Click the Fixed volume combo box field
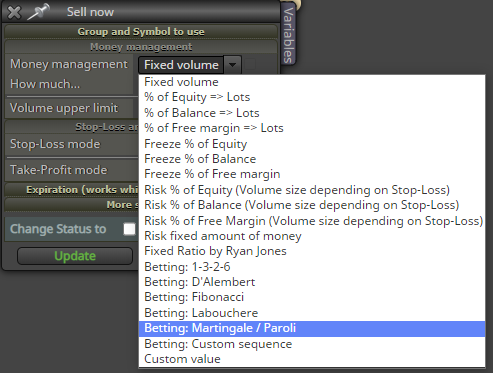 point(181,65)
